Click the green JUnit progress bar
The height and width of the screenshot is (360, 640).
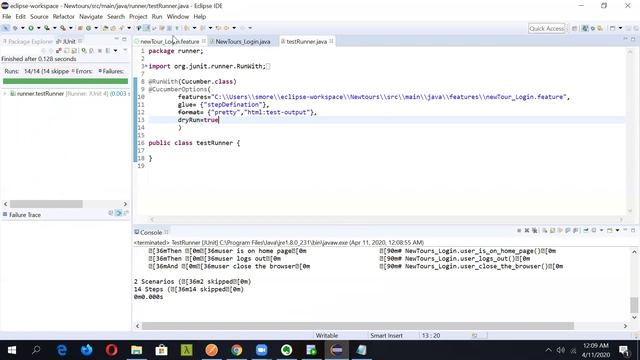pyautogui.click(x=65, y=81)
